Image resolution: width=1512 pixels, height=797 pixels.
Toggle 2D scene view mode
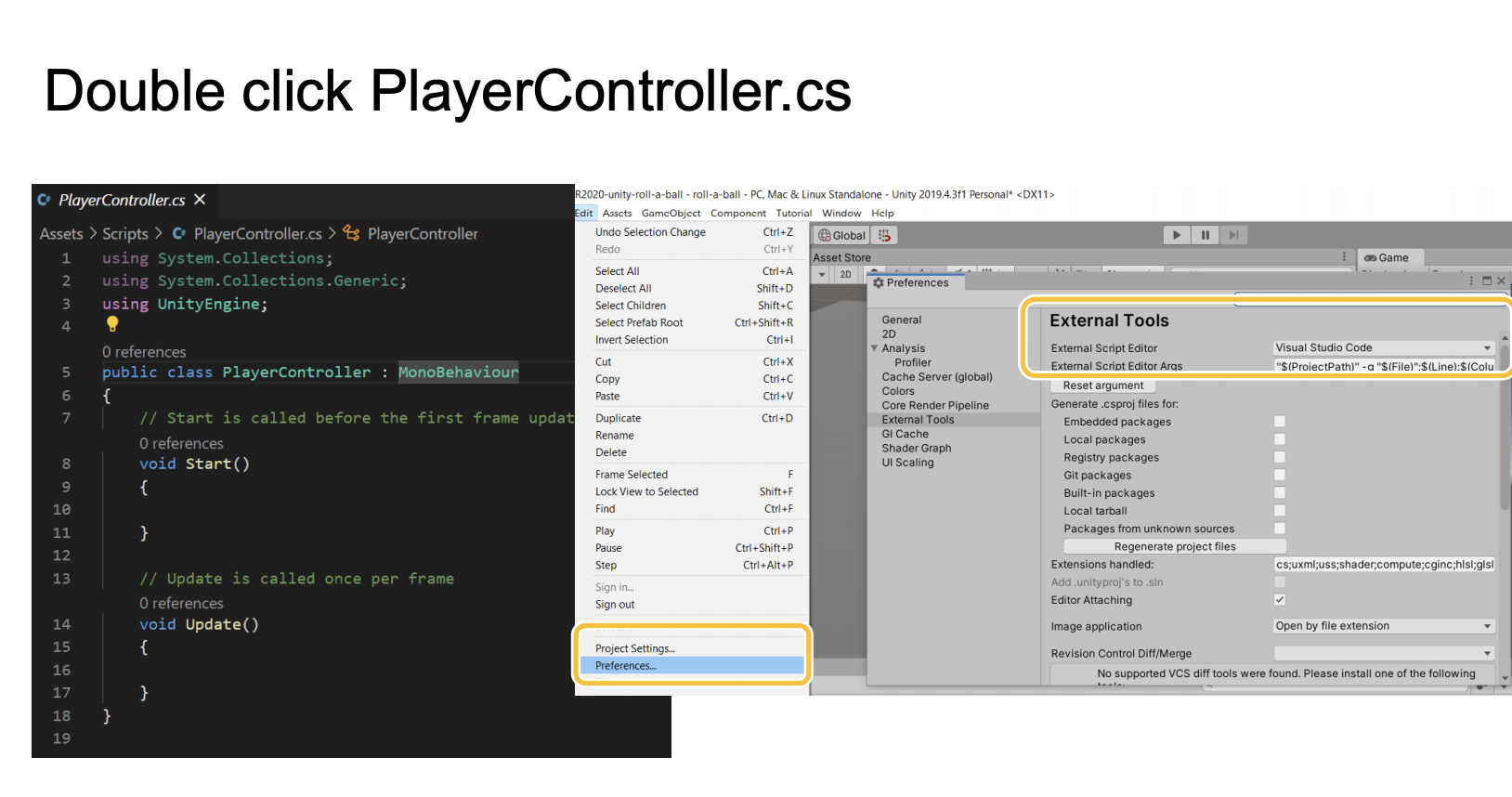tap(845, 275)
